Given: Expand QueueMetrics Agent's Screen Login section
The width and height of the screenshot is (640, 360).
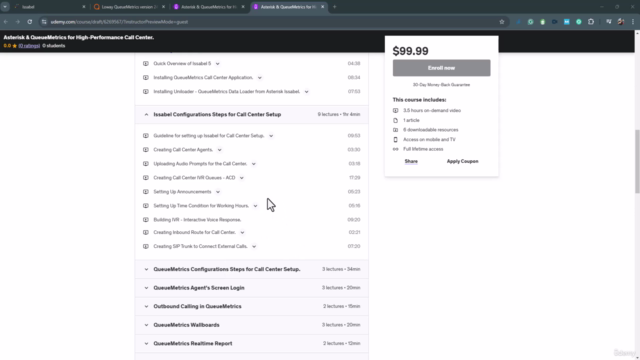Looking at the screenshot, I should click(x=251, y=288).
